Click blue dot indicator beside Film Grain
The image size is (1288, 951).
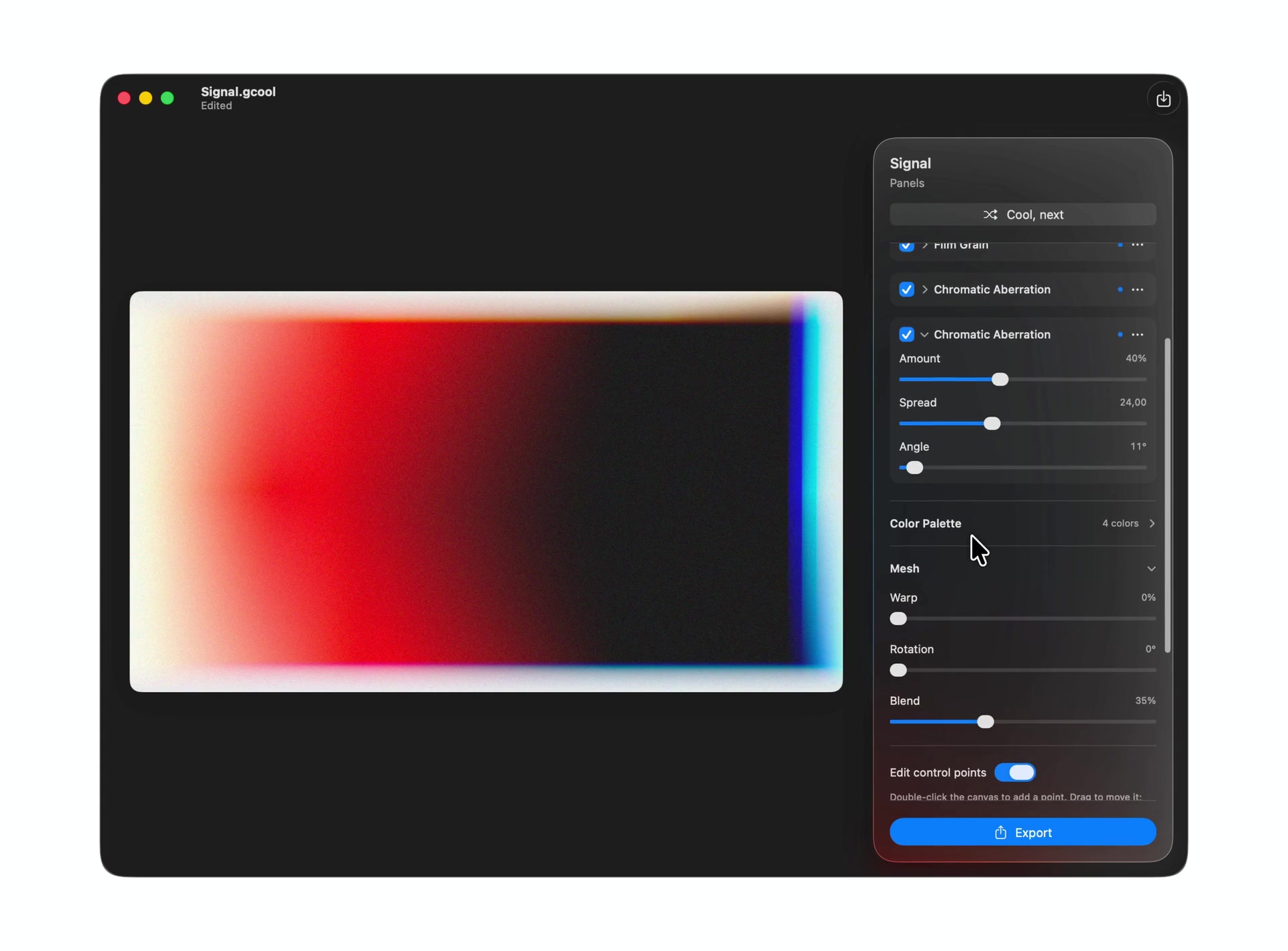pyautogui.click(x=1120, y=245)
